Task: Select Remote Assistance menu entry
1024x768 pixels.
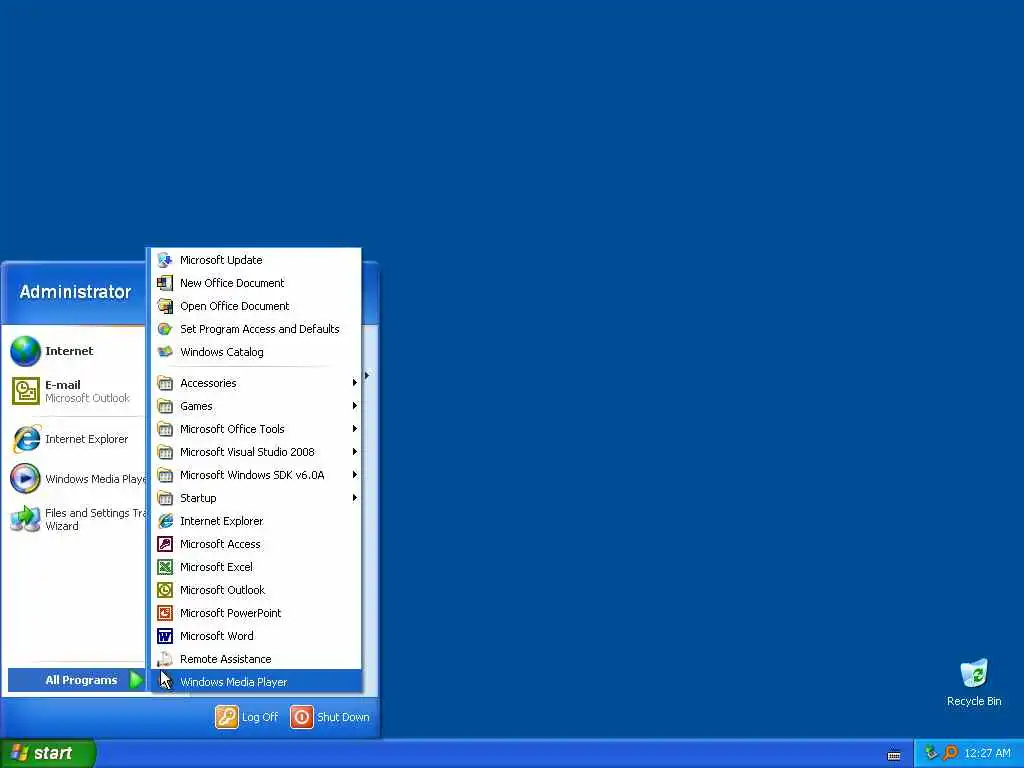Action: click(x=256, y=659)
